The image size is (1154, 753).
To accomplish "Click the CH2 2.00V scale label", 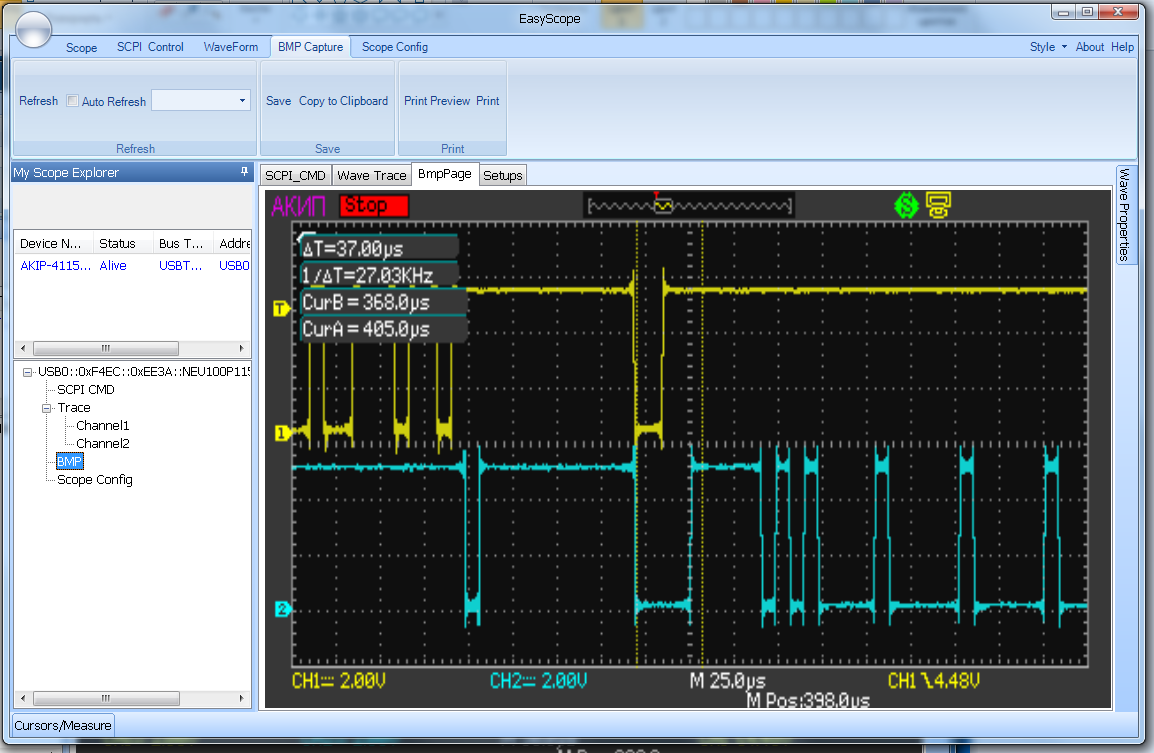I will coord(539,681).
